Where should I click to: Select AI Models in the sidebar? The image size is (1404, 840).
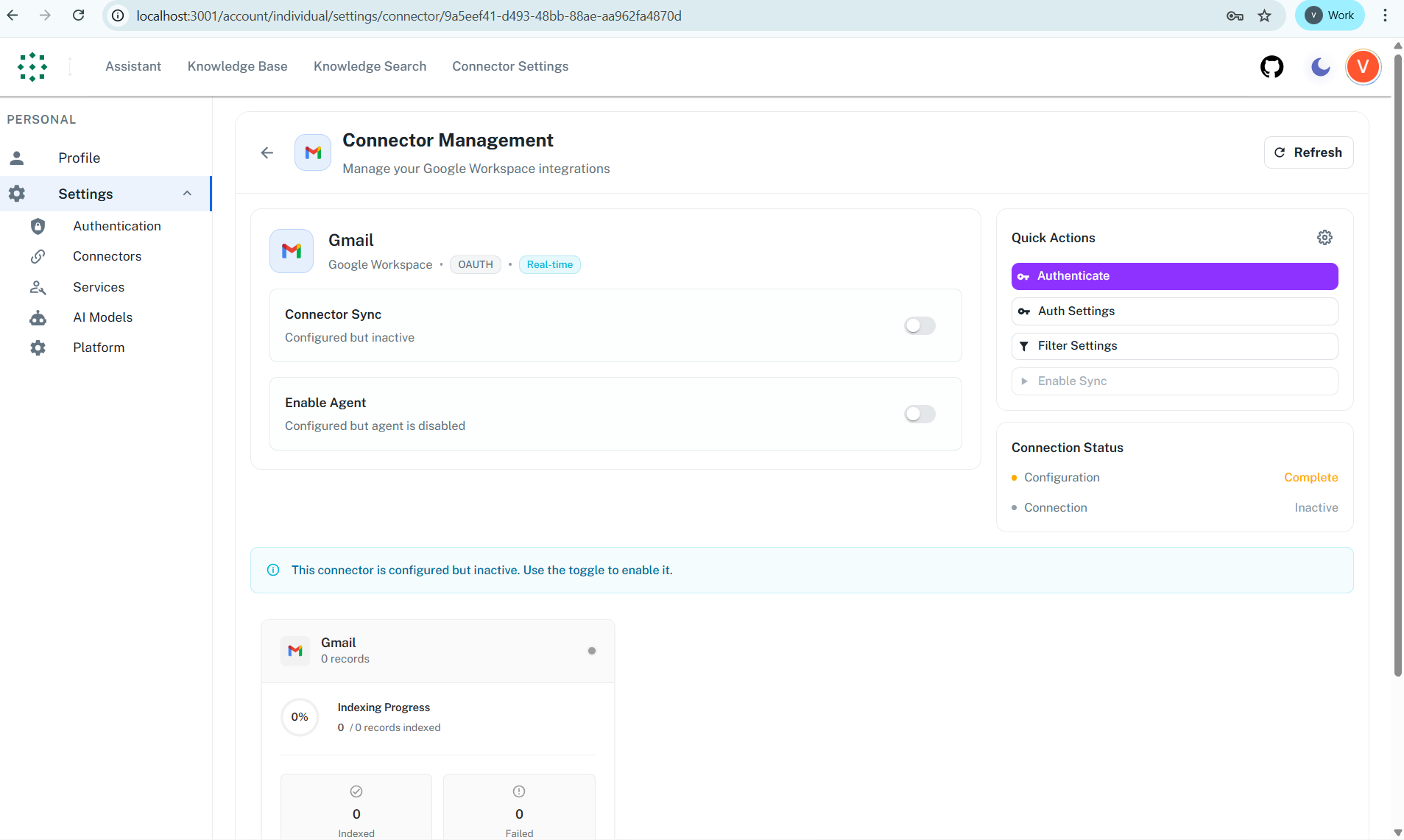pos(106,317)
